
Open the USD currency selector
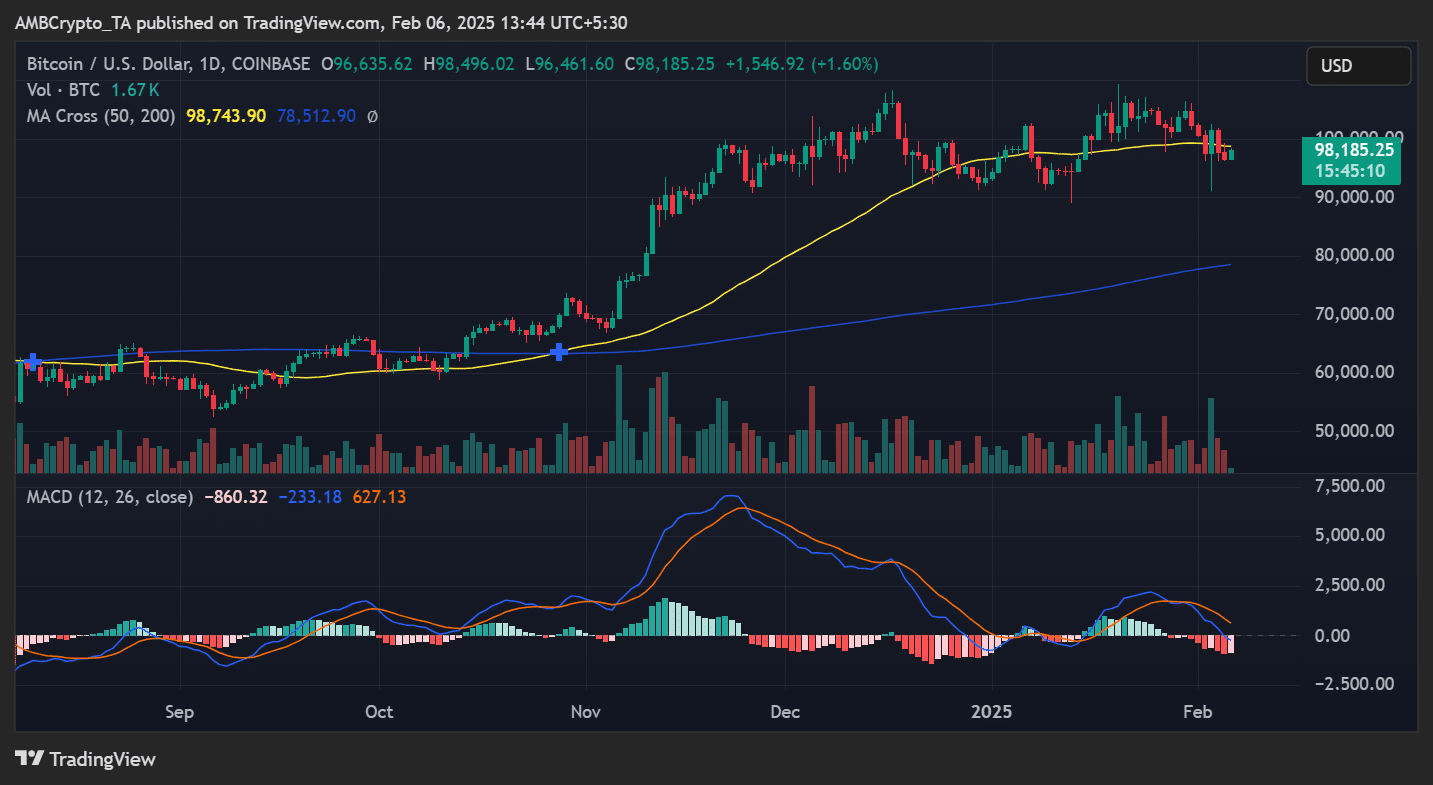tap(1358, 66)
